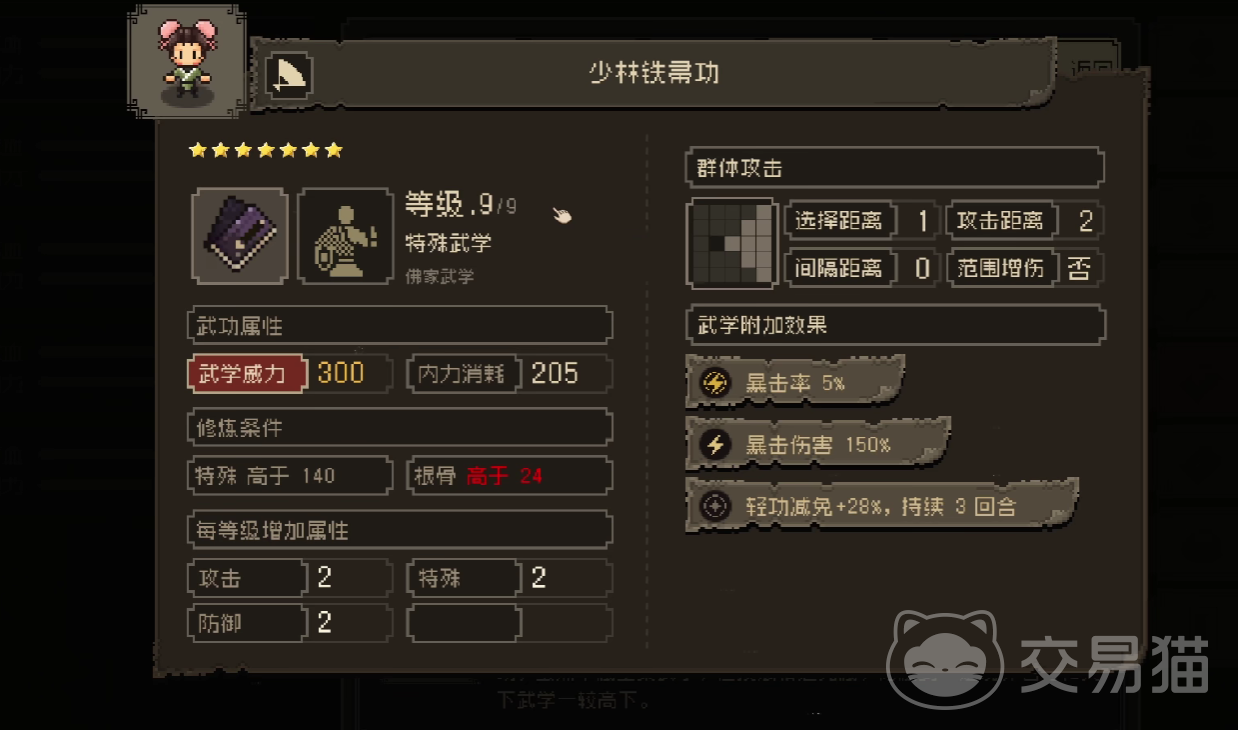Click the 特殊 高于 140 requirement
The image size is (1238, 730).
pyautogui.click(x=290, y=476)
